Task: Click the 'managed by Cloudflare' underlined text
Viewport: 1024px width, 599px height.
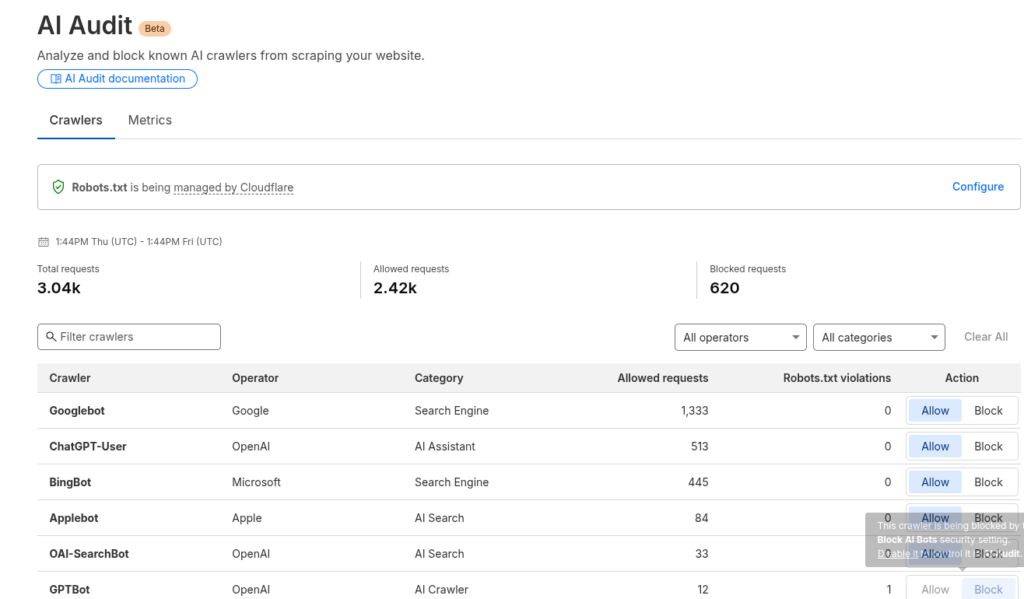Action: (233, 187)
